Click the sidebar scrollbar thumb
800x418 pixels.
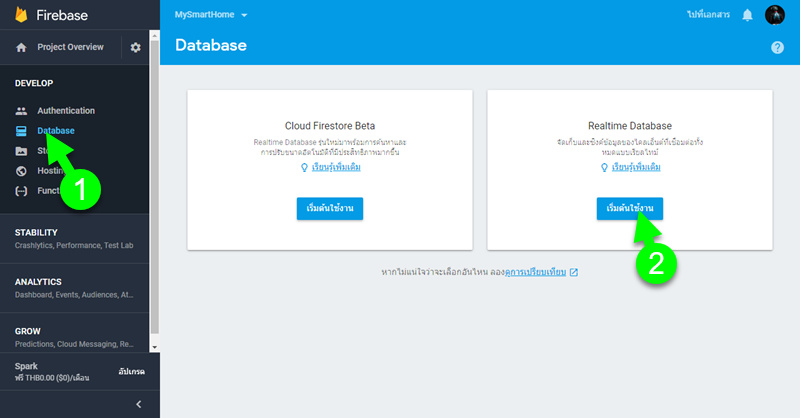click(155, 187)
